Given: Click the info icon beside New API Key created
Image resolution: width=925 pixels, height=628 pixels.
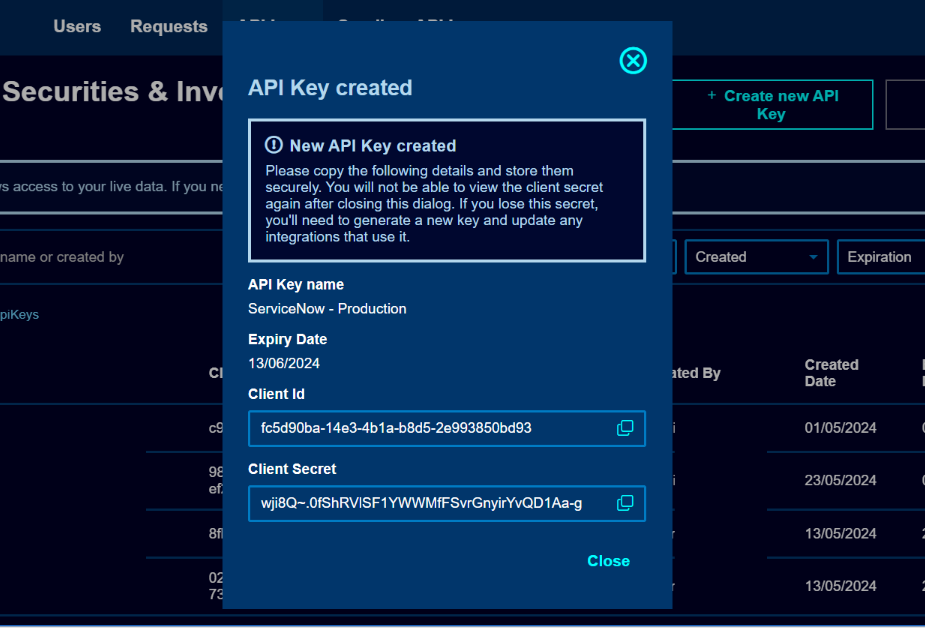Looking at the screenshot, I should [274, 146].
